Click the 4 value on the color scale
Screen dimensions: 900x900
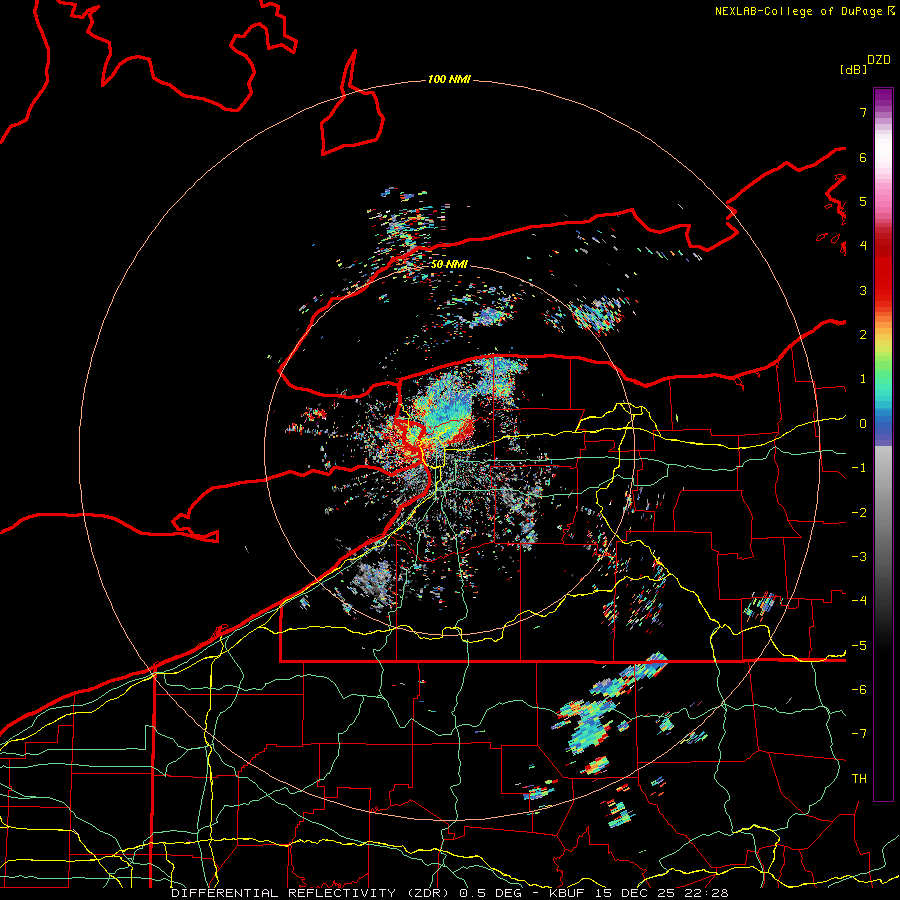coord(863,246)
